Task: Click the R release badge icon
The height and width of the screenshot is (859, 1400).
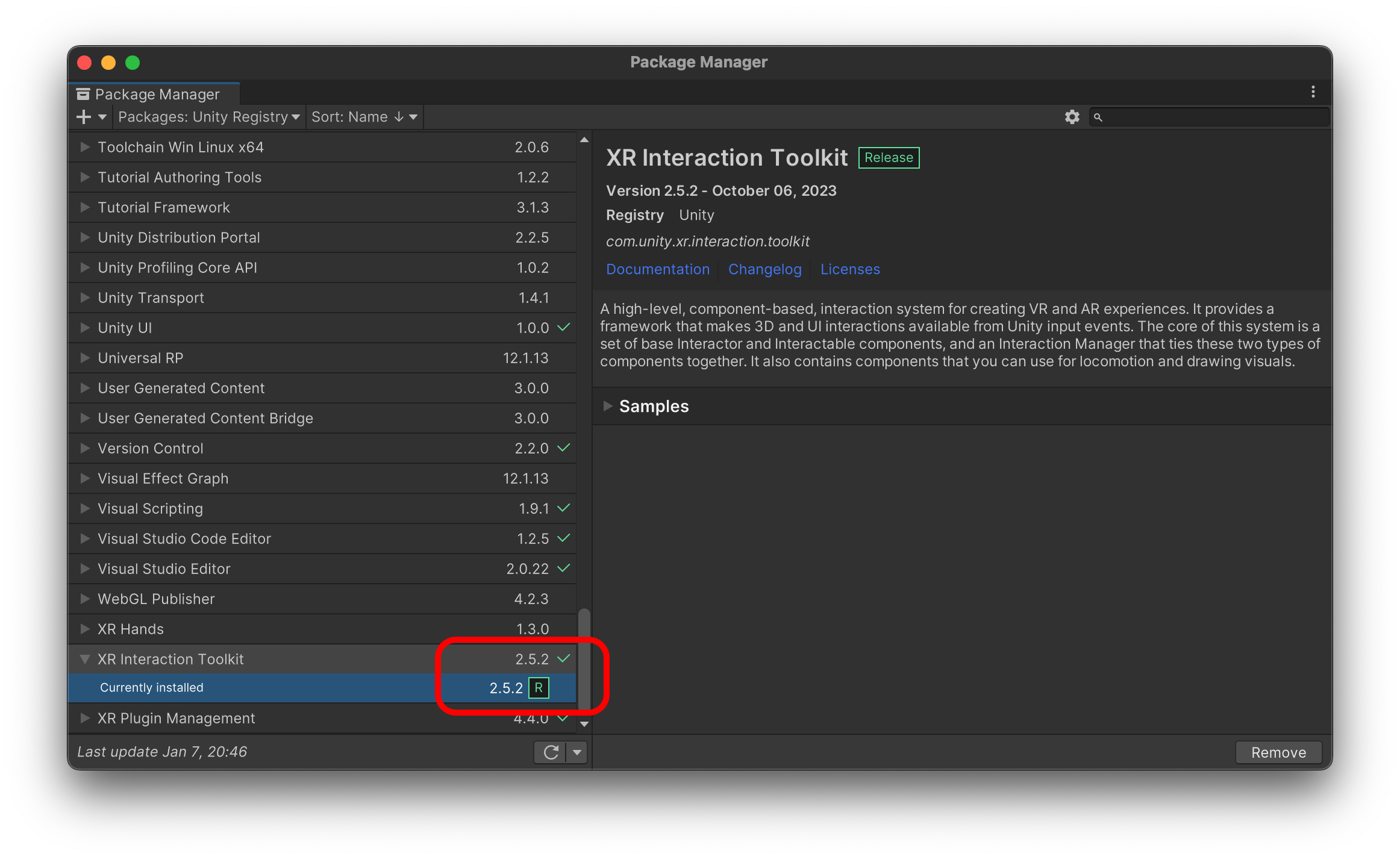Action: click(539, 688)
